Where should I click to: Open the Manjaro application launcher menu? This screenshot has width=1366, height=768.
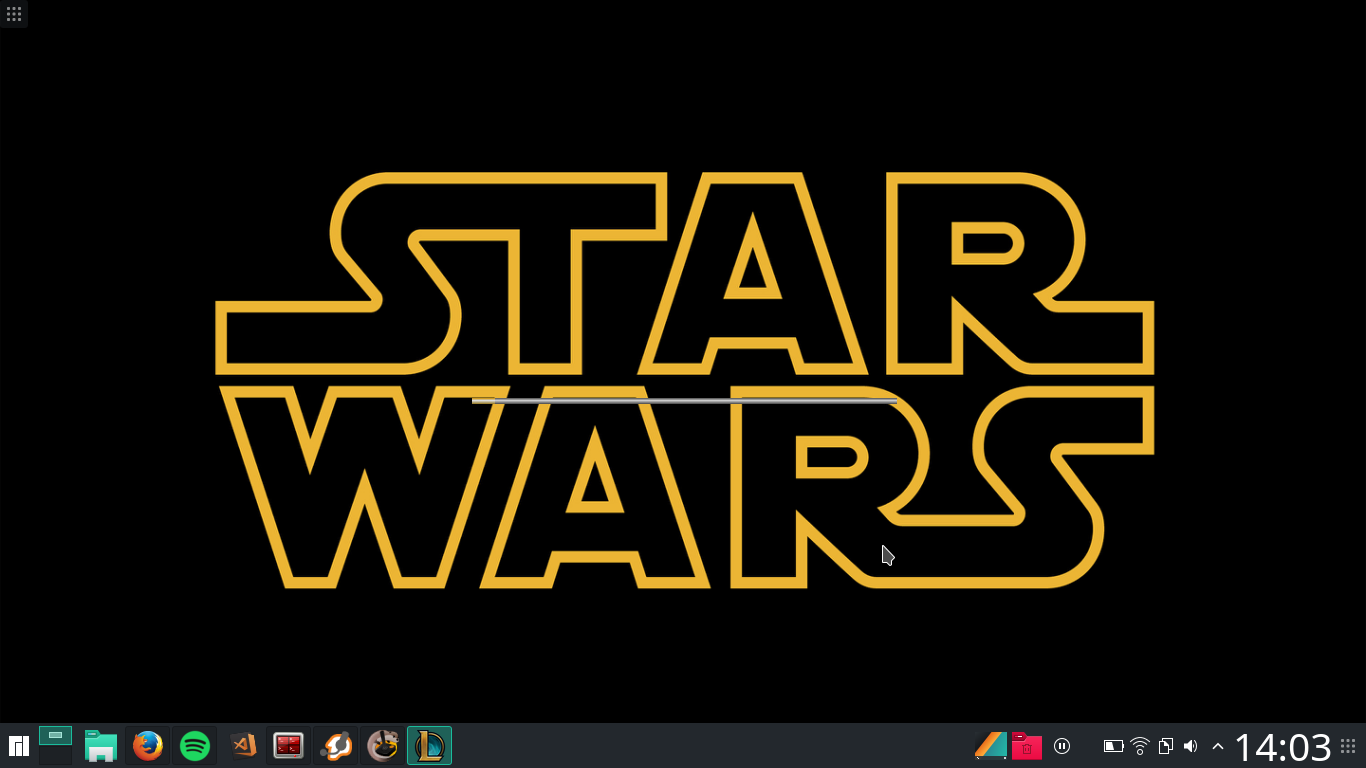(x=18, y=746)
